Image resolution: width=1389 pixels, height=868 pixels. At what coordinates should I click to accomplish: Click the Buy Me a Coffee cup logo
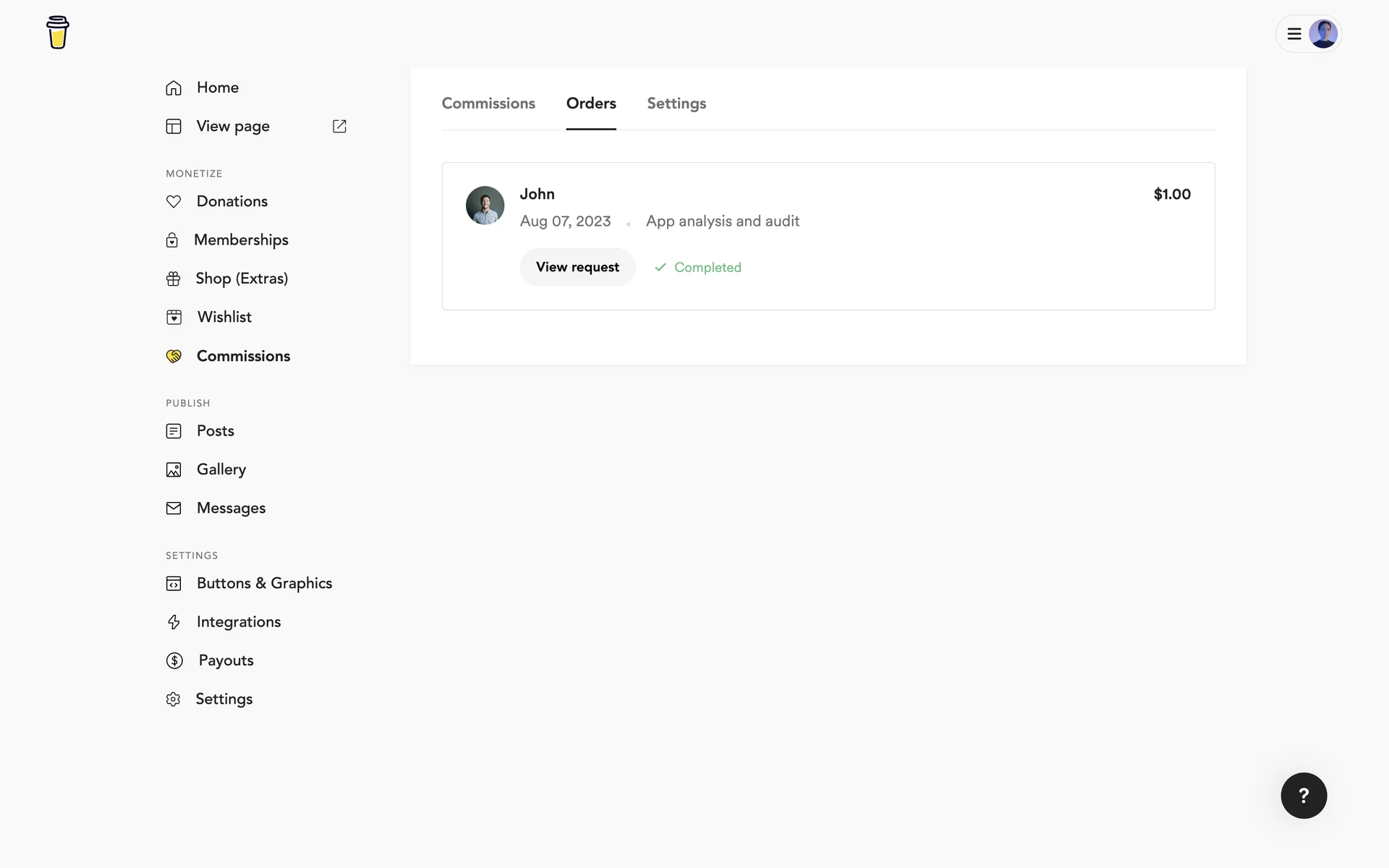point(58,33)
